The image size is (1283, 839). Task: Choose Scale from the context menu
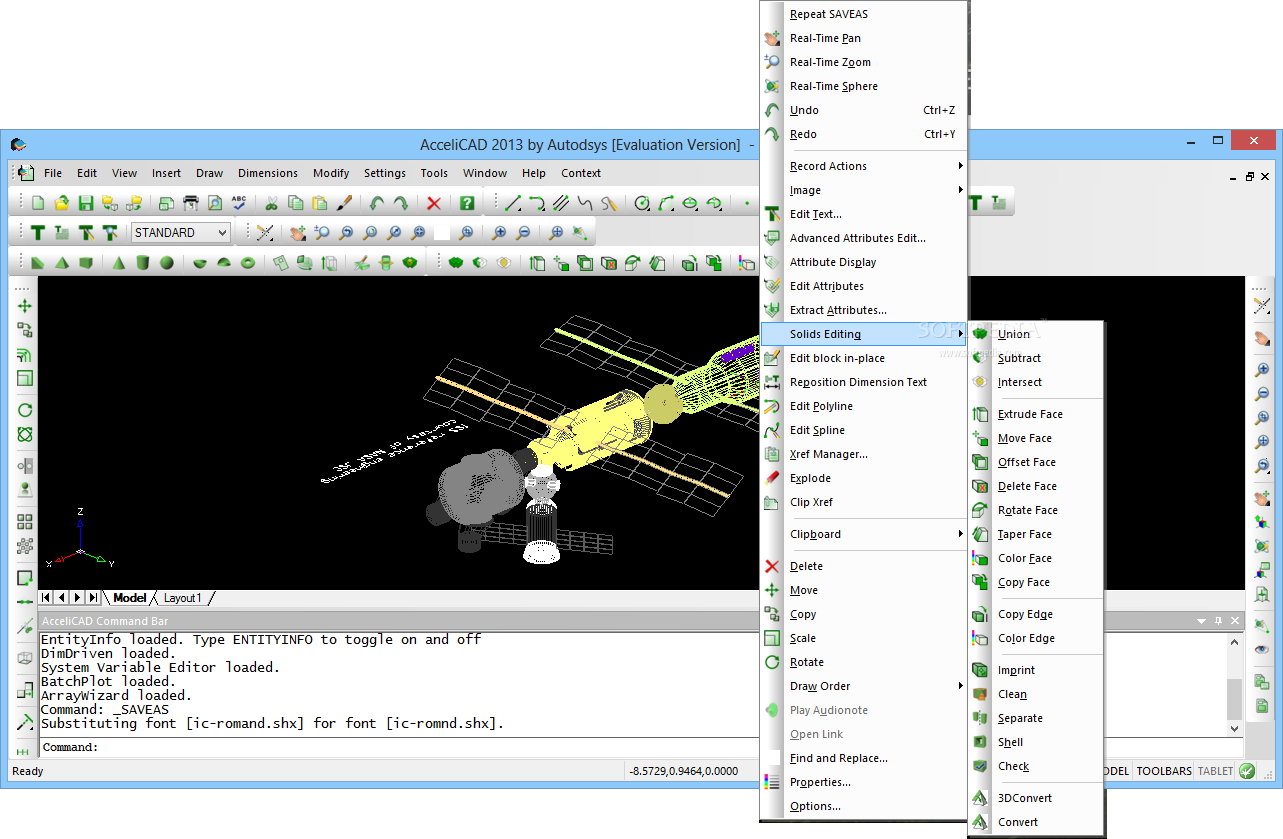coord(863,638)
